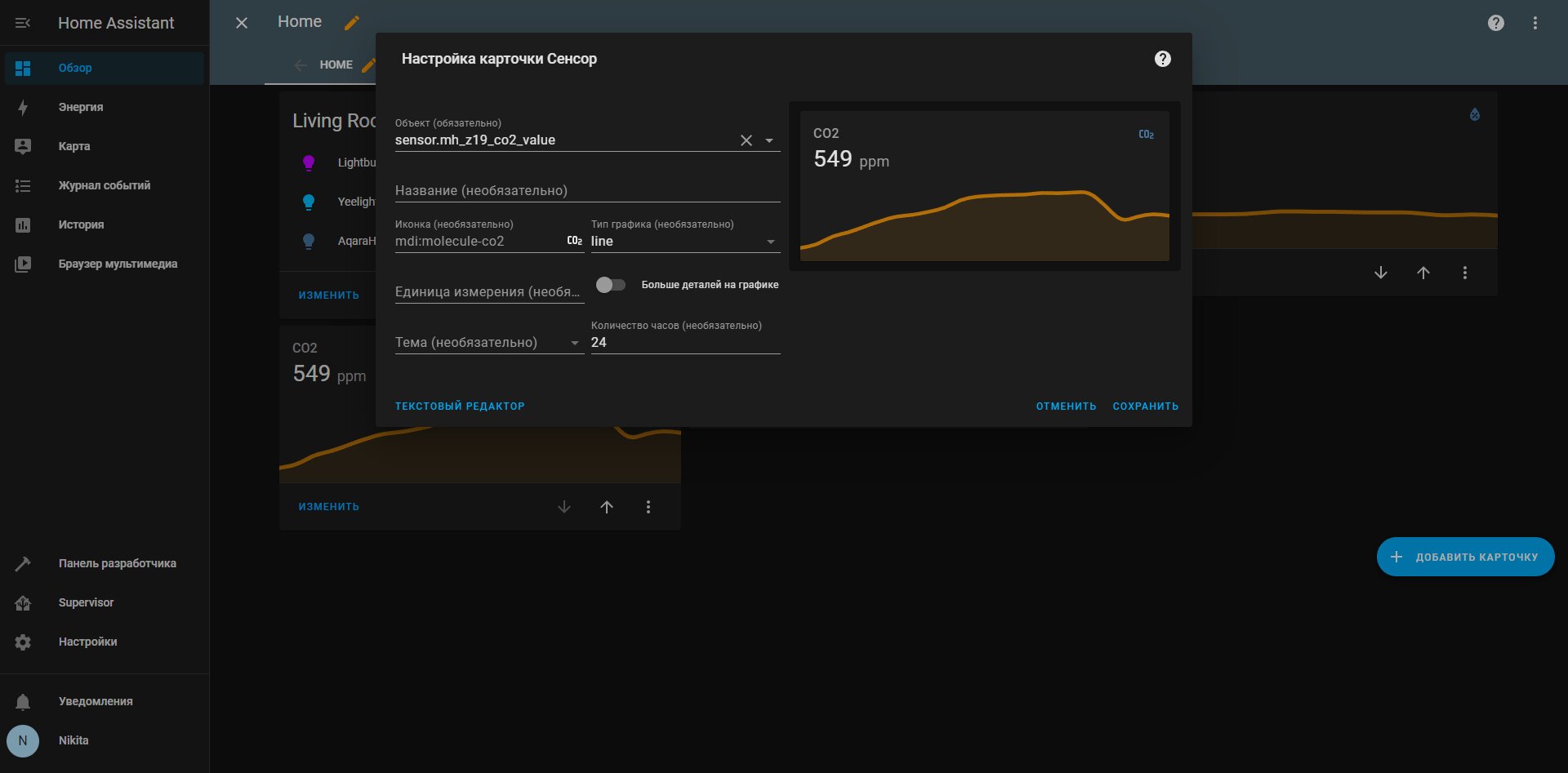Viewport: 1568px width, 773px height.
Task: Open the Энергия sidebar item
Action: pyautogui.click(x=104, y=107)
